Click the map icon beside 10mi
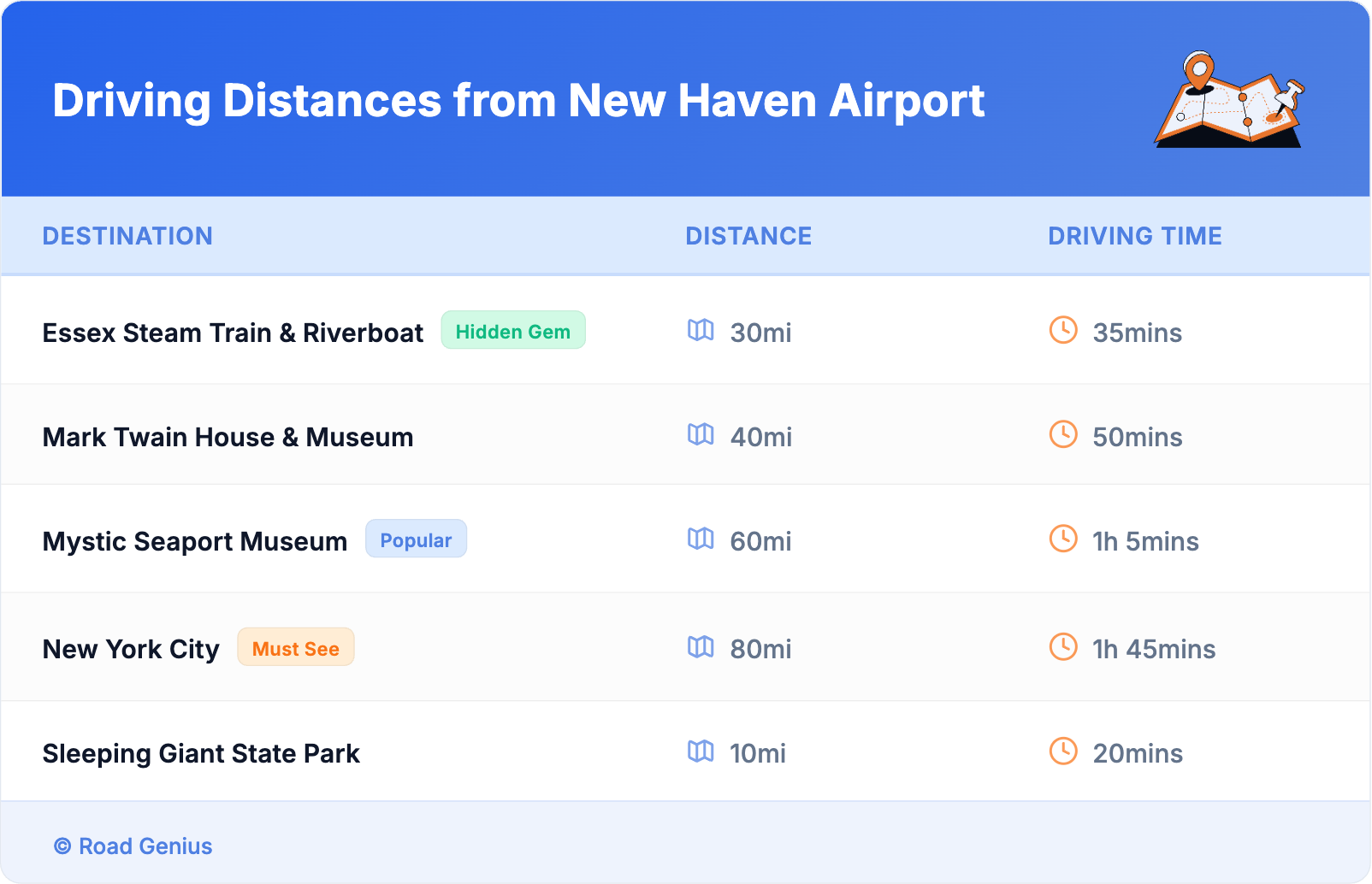1372x884 pixels. click(701, 751)
